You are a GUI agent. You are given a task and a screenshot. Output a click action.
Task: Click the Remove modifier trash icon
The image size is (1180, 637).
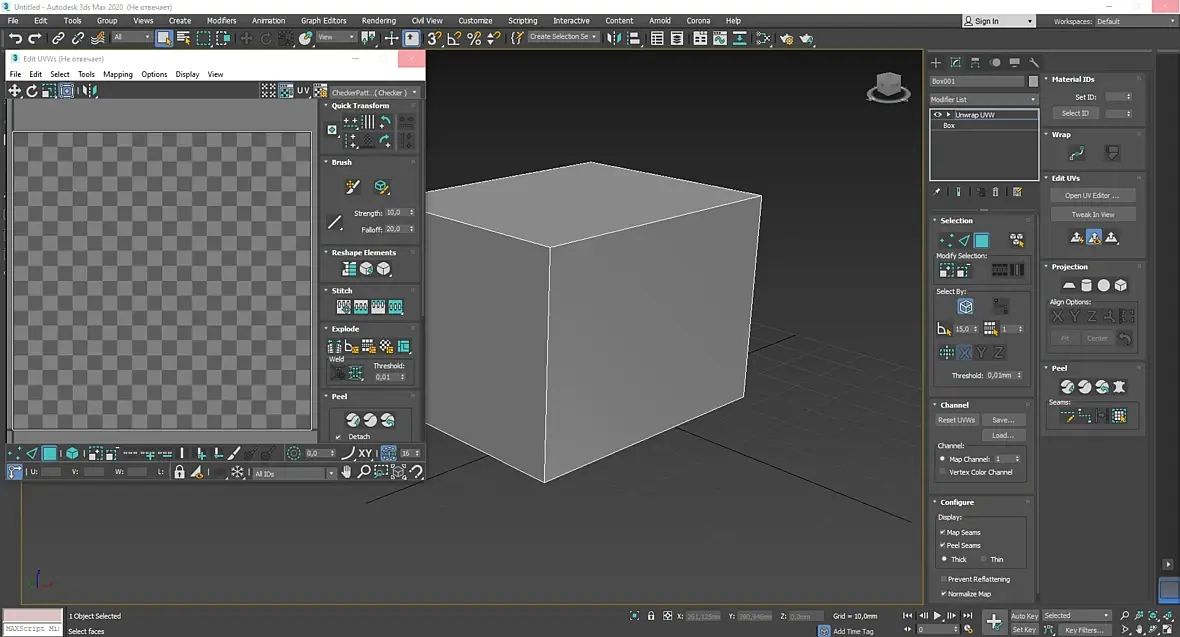point(995,192)
